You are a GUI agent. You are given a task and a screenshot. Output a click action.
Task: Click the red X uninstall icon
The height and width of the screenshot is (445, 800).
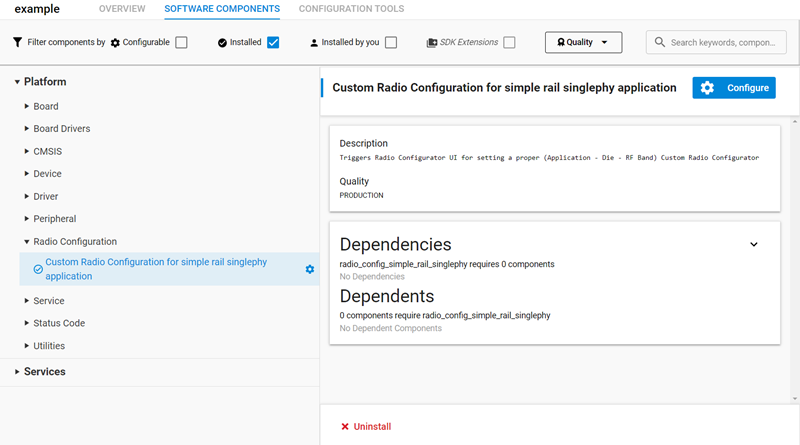click(345, 427)
